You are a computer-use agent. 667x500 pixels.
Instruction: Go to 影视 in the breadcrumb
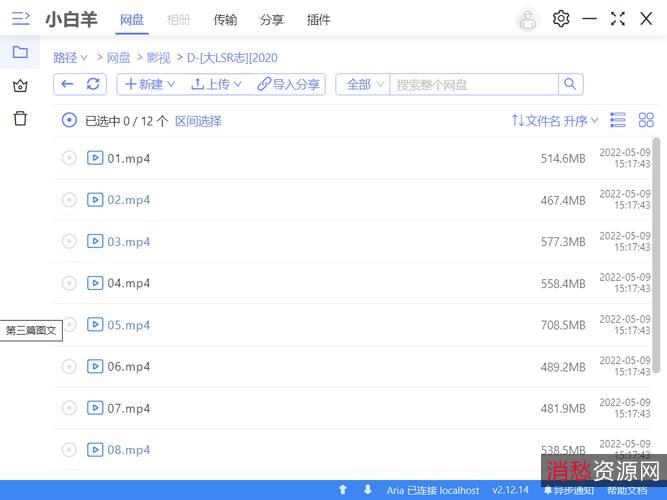tap(159, 57)
